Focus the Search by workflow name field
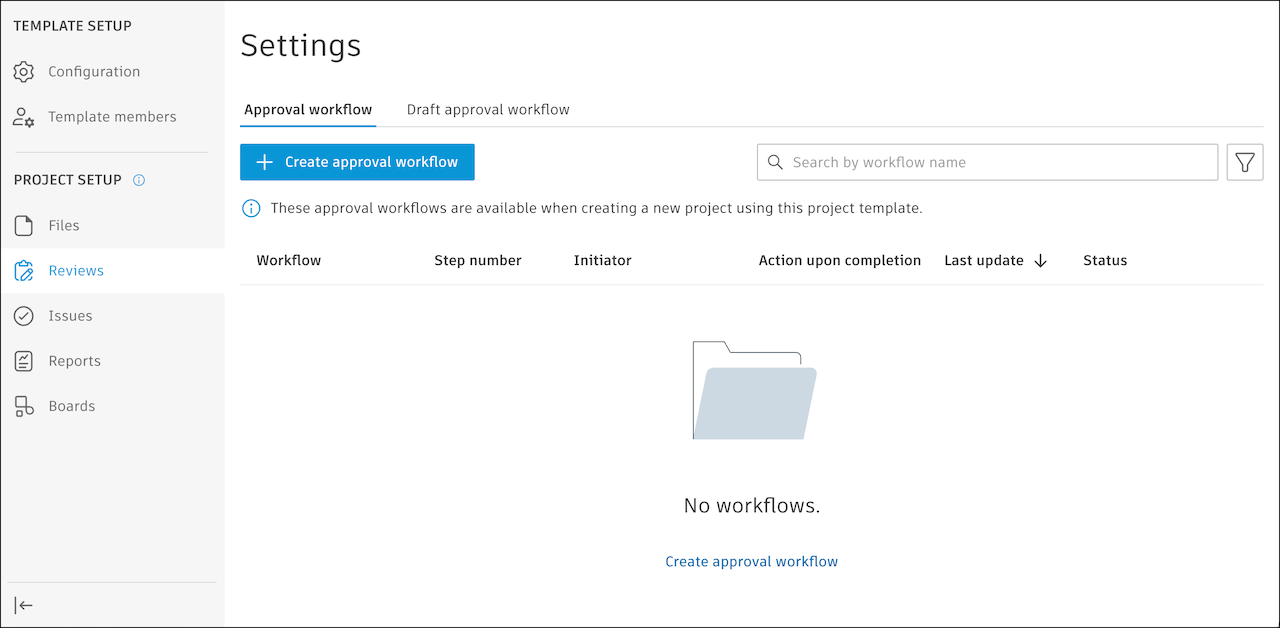 coord(987,162)
